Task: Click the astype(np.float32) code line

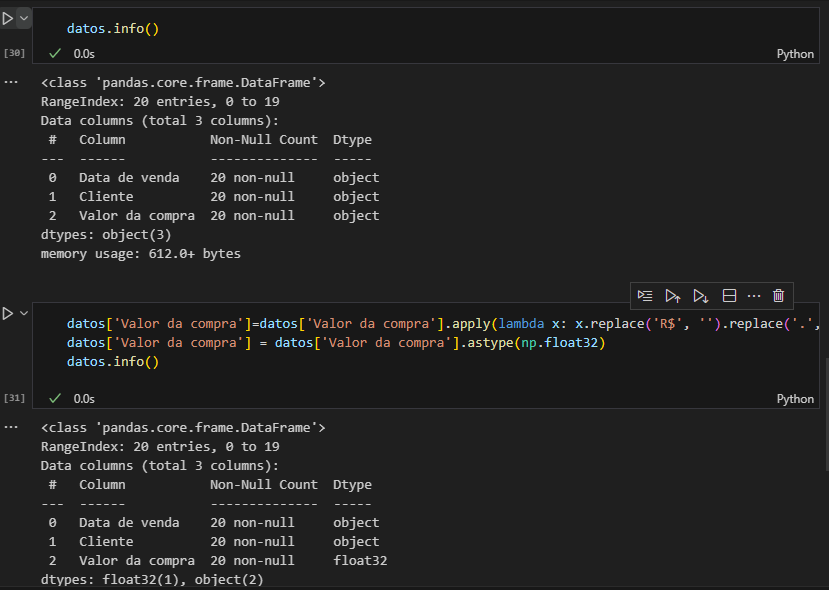Action: [x=336, y=343]
